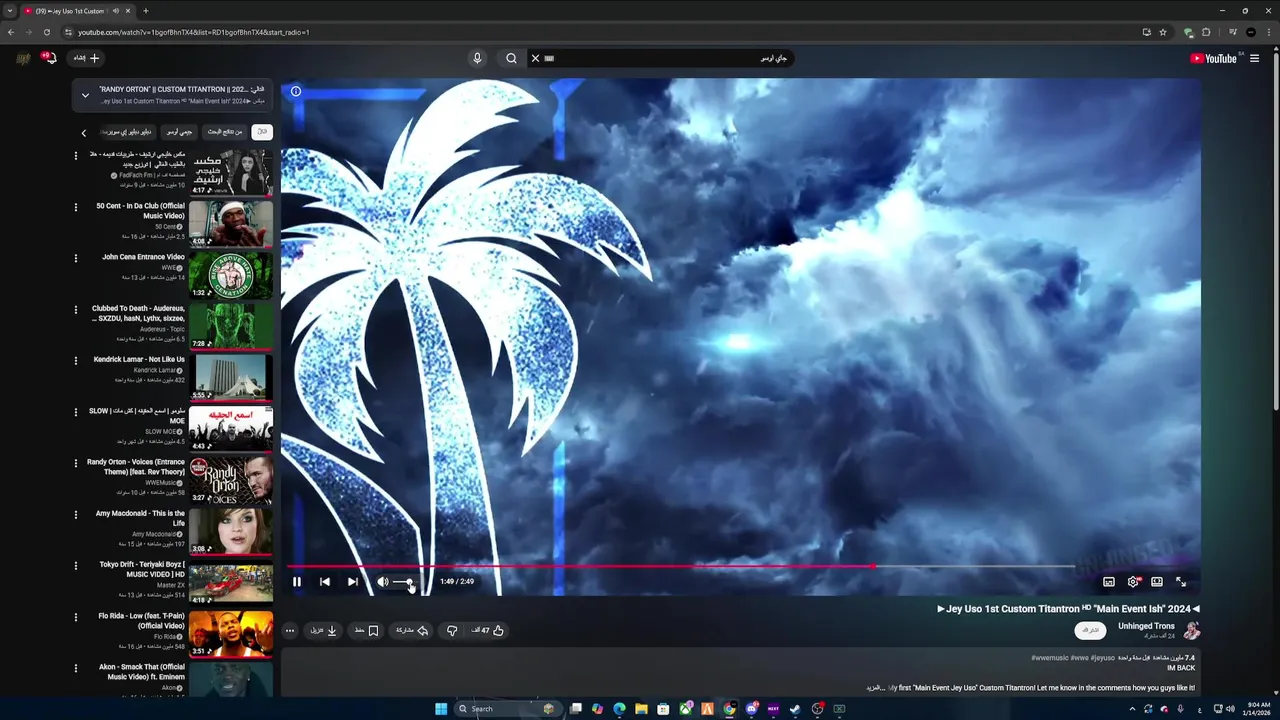Open options menu for John Cena Entrance Video
The image size is (1280, 720).
75,258
